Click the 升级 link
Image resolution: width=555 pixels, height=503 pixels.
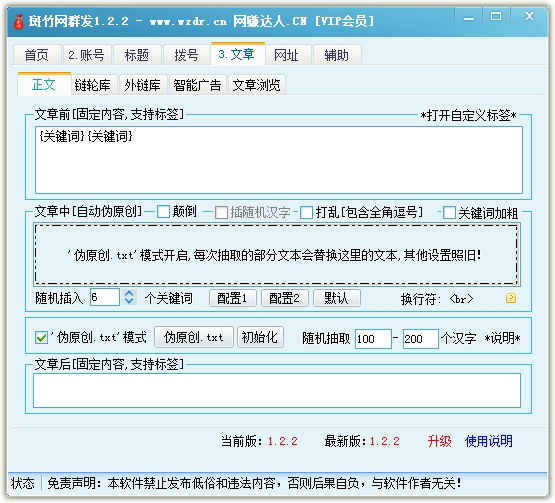coord(440,441)
